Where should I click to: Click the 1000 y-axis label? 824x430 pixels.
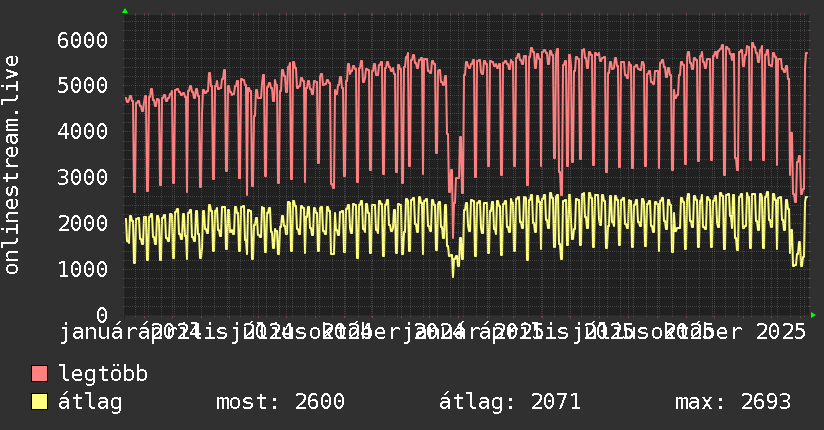coord(83,269)
